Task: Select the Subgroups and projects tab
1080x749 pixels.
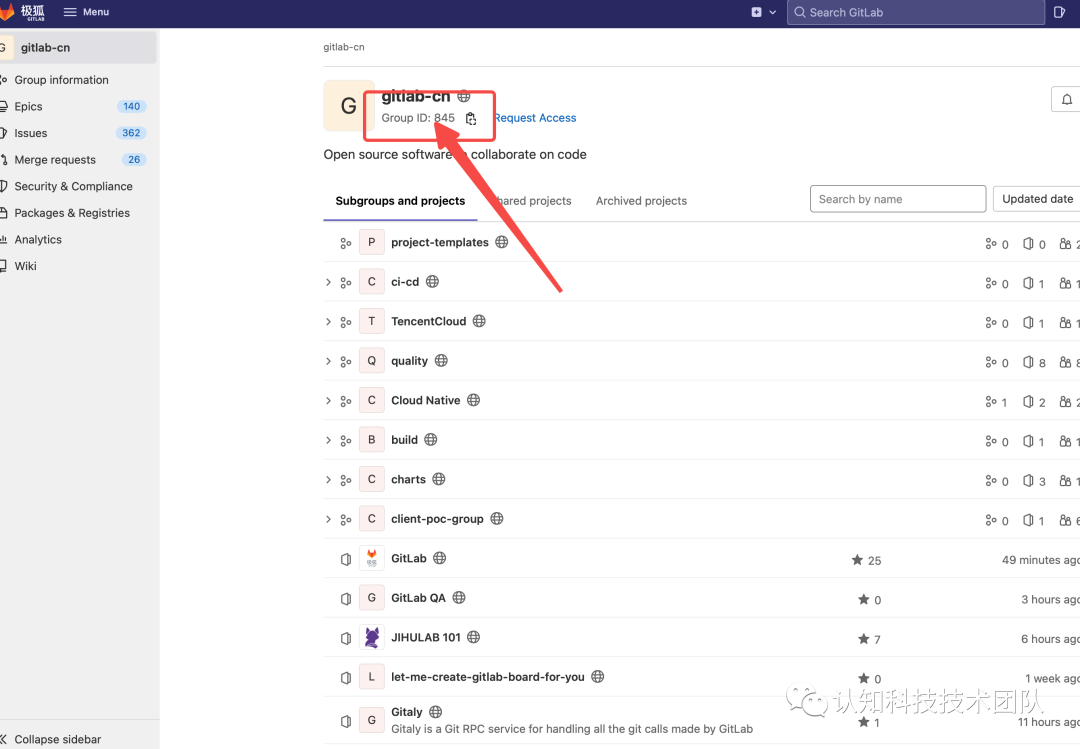Action: point(399,200)
